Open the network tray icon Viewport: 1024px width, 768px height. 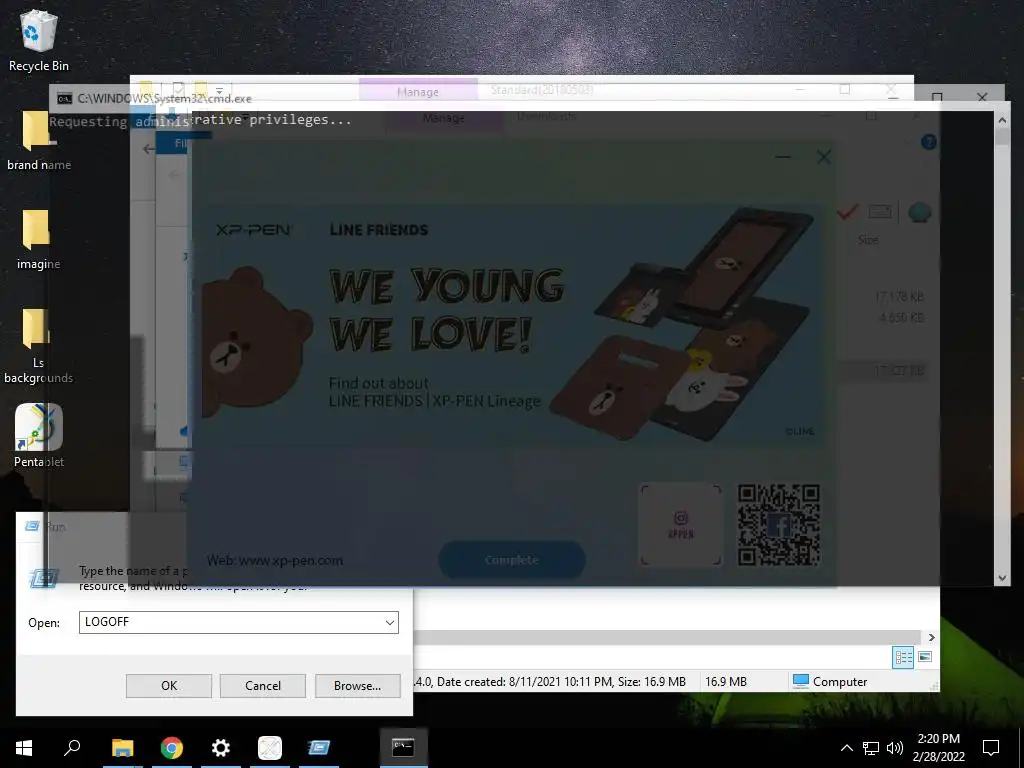(x=871, y=748)
